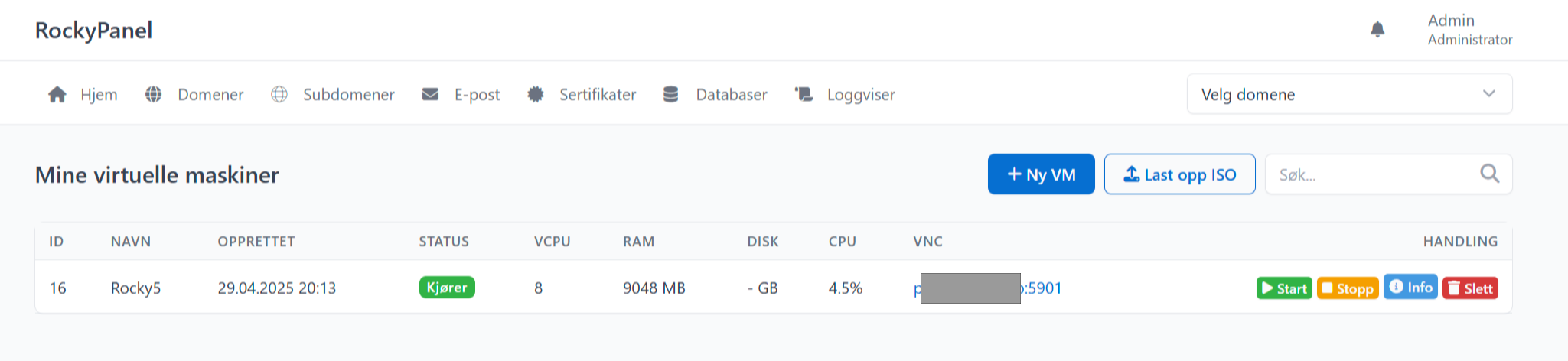Delete Rocky5 using the Slett button

pyautogui.click(x=1469, y=288)
